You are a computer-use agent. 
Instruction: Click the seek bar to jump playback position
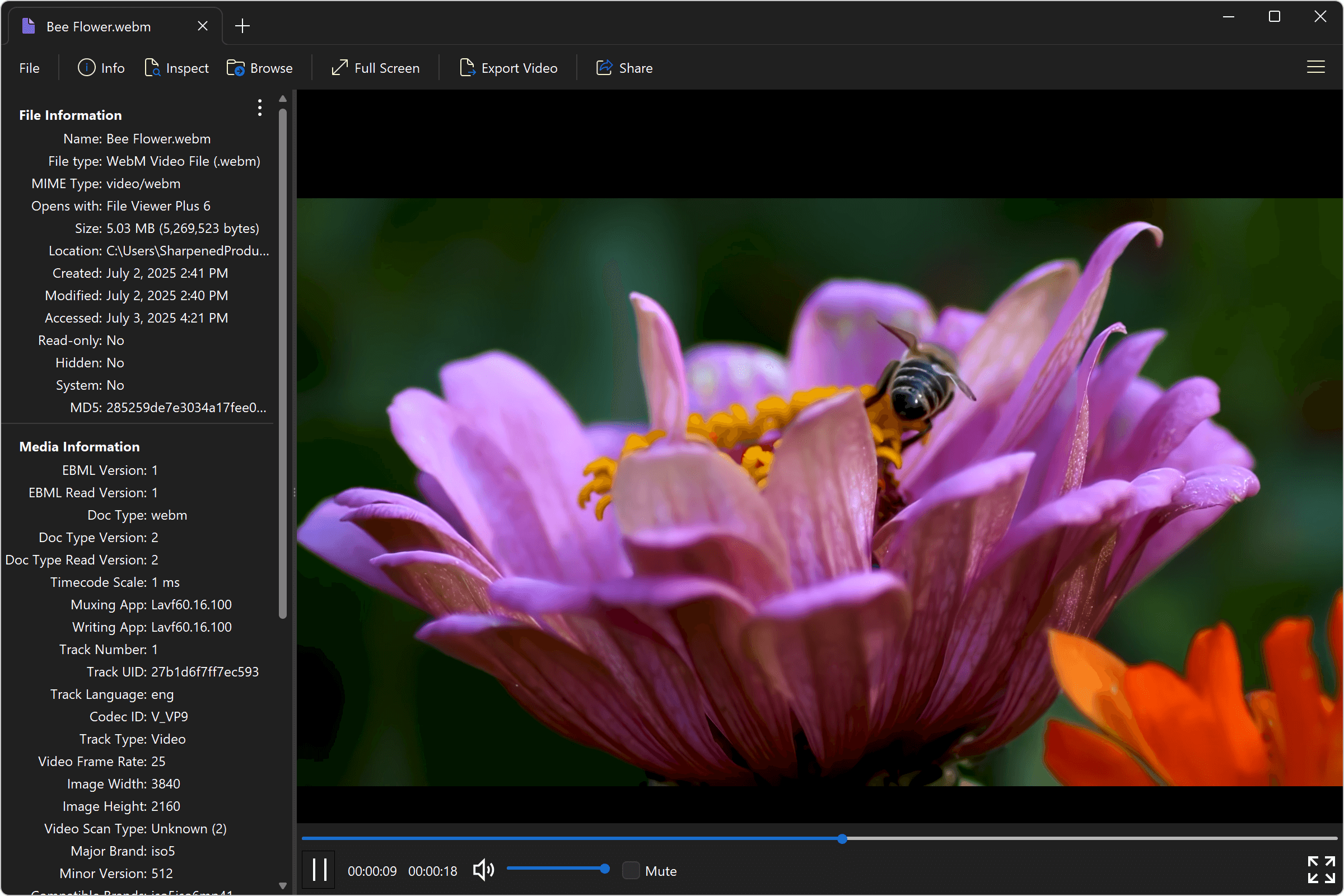[842, 838]
